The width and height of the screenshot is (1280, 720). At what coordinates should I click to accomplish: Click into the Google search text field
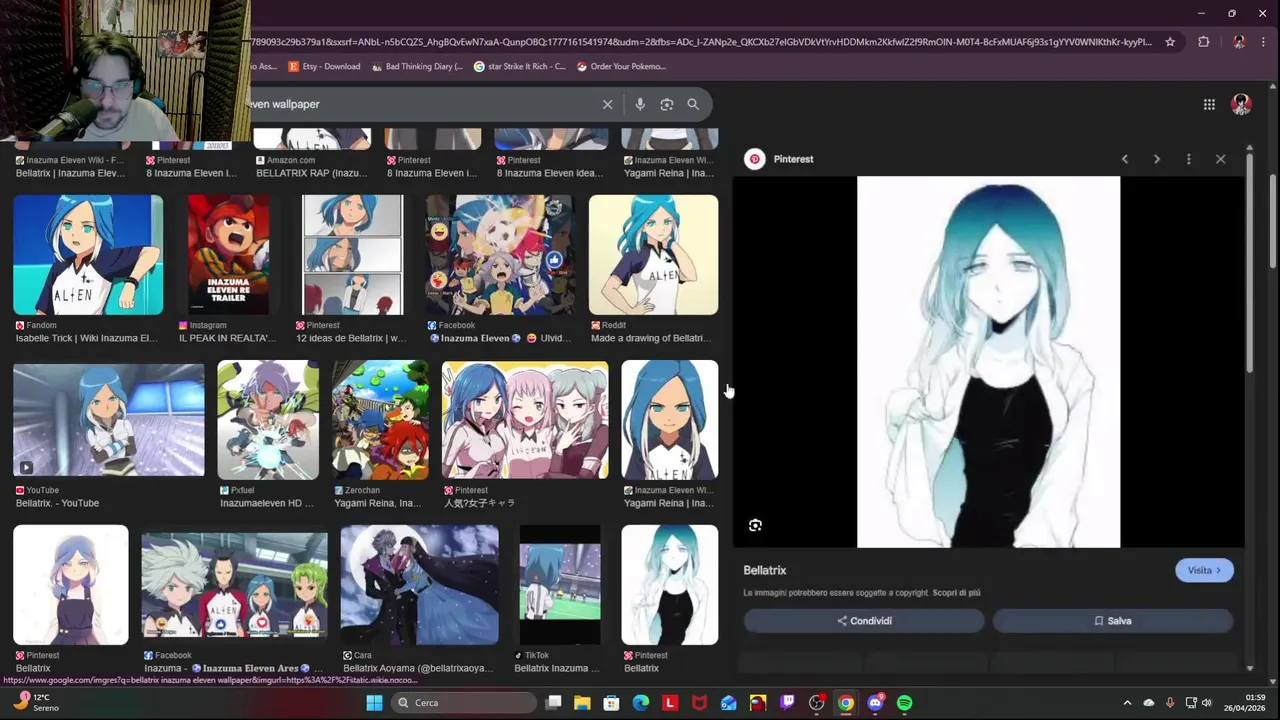point(420,104)
